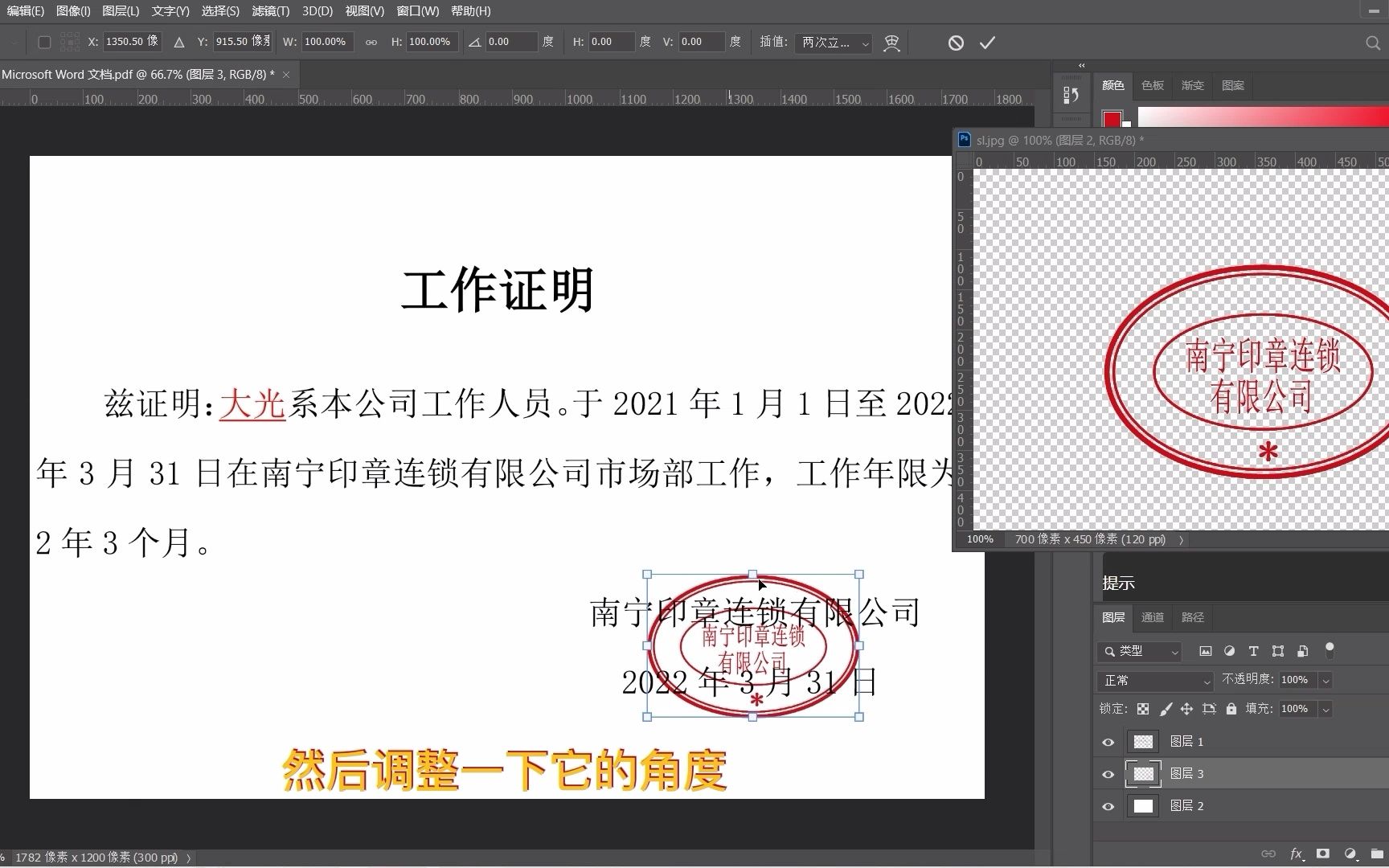1389x868 pixels.
Task: Open the 图层(L) menu
Action: pos(121,11)
